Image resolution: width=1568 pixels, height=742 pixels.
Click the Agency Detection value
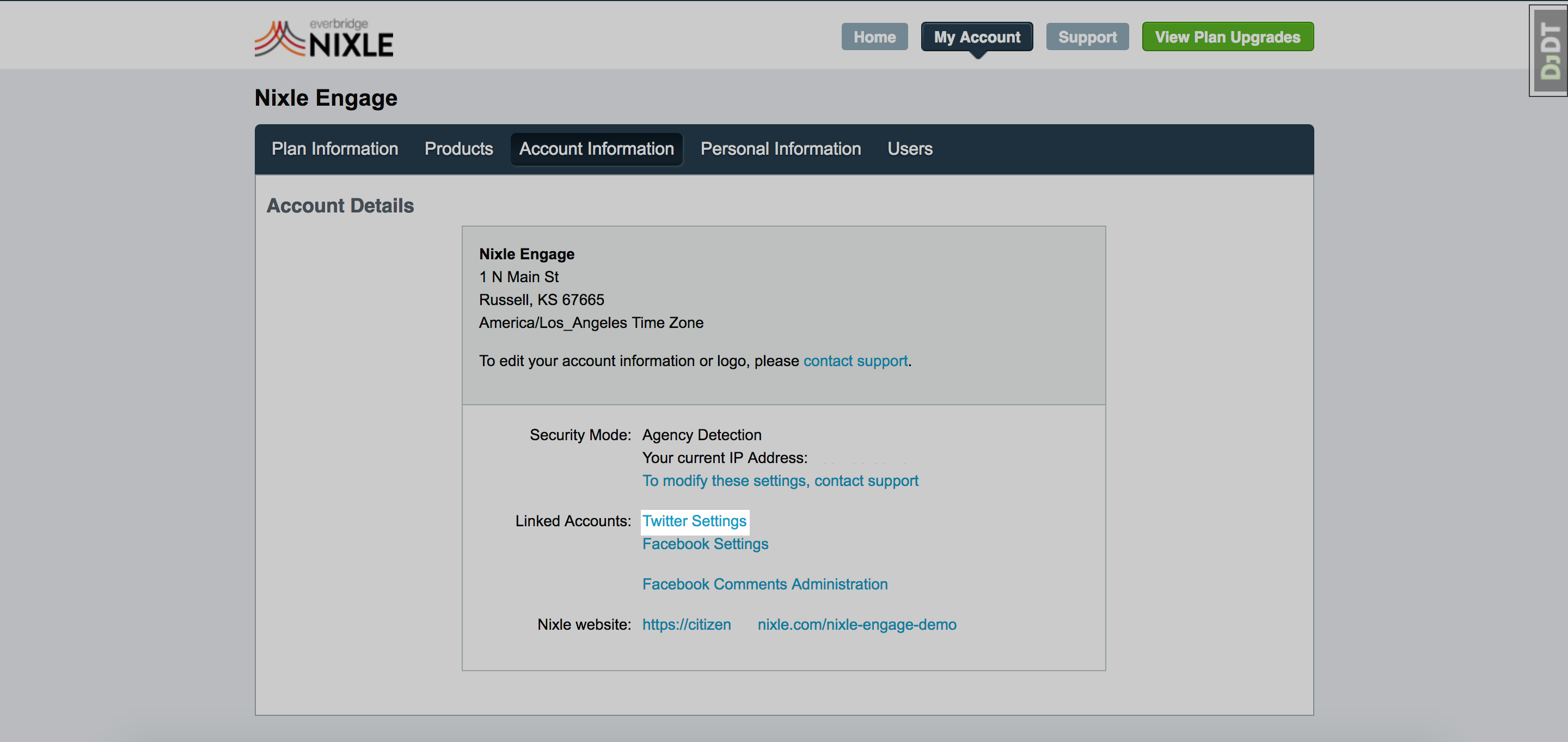701,435
